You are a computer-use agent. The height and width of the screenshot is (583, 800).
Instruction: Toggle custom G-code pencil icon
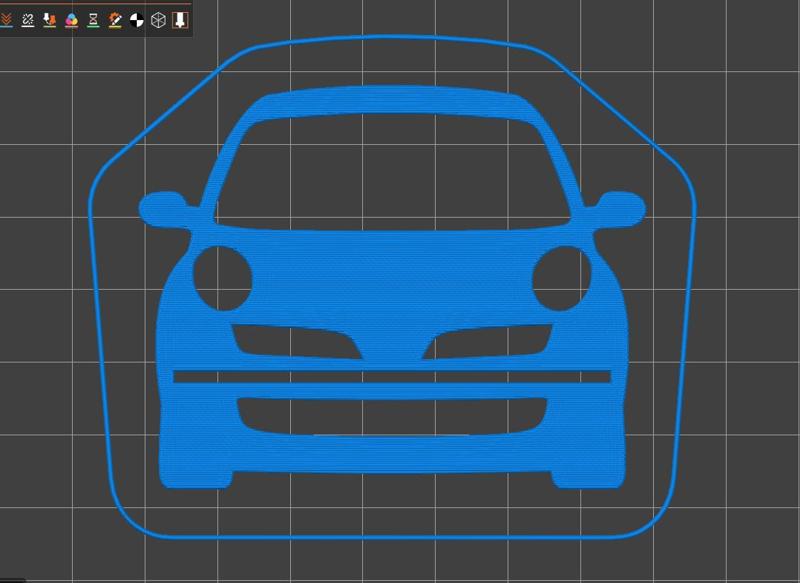coord(115,19)
